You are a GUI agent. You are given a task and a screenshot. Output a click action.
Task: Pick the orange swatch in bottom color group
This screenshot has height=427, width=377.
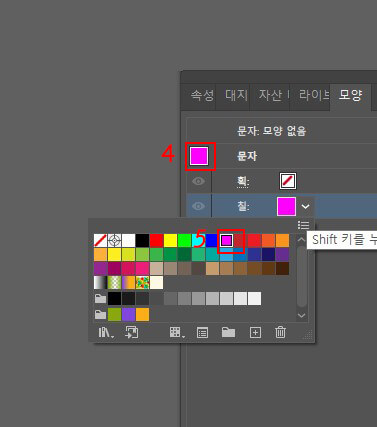142,314
